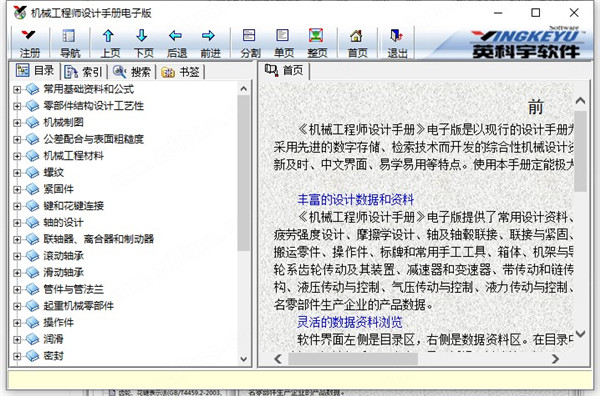Expand the 管件与管法兰 tree node

coord(17,289)
